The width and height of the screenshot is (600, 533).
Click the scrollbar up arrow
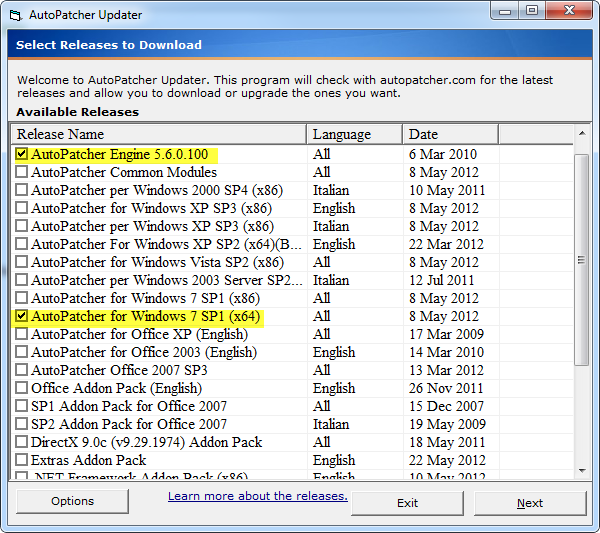coord(582,134)
